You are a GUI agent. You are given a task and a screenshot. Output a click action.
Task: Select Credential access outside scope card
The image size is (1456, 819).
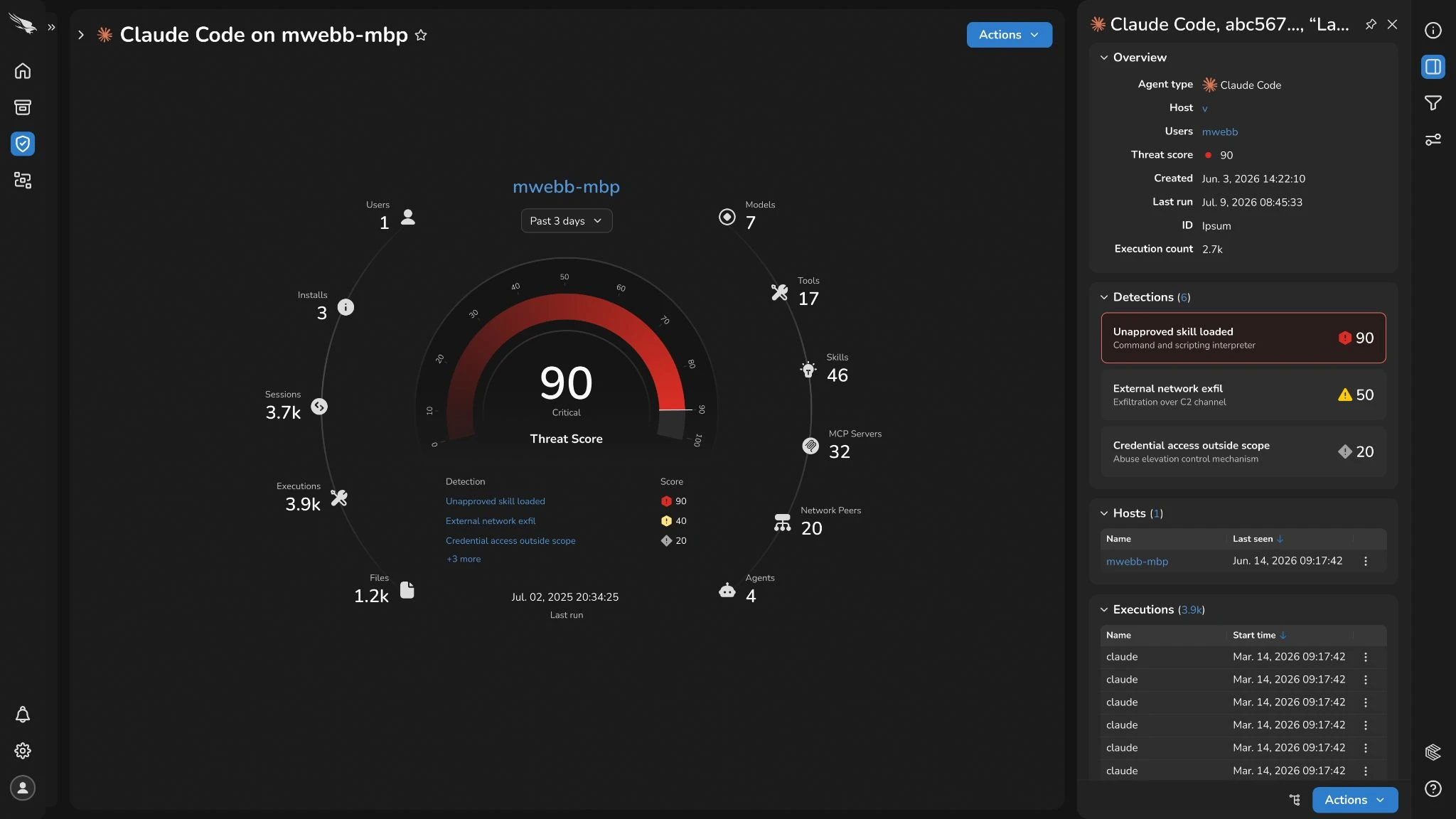[x=1243, y=451]
